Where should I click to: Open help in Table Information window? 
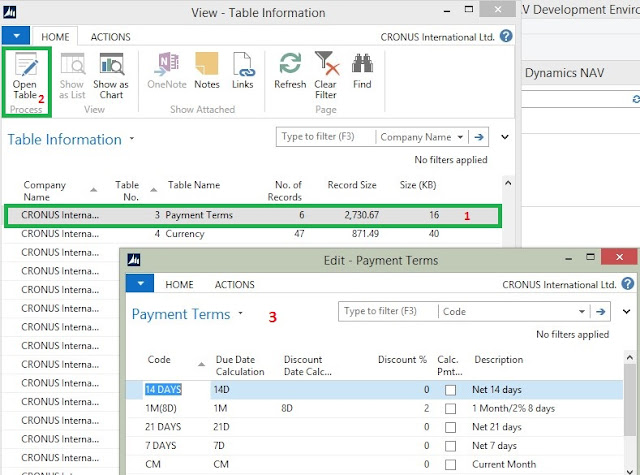tap(506, 36)
